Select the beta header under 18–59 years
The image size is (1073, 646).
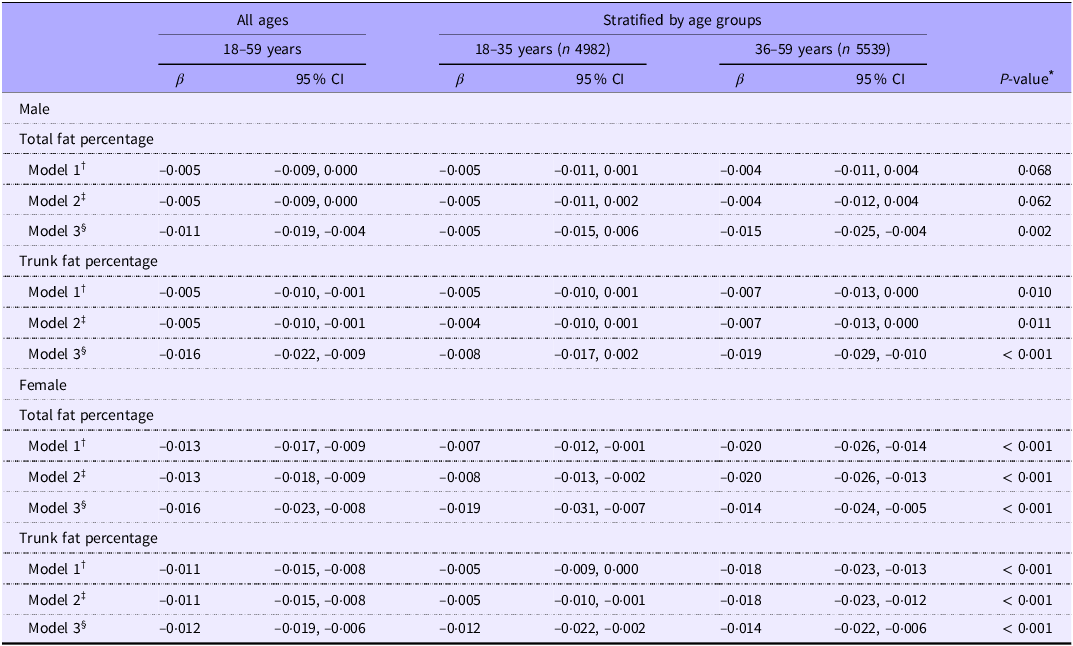click(179, 80)
